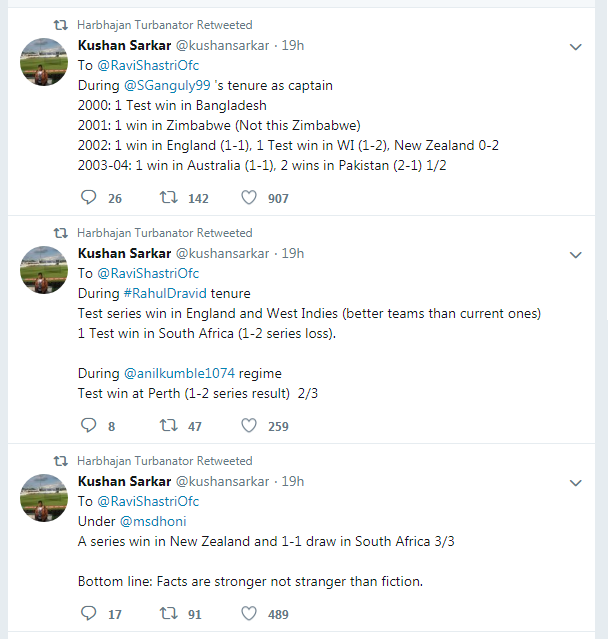The height and width of the screenshot is (639, 608).
Task: View Kushan Sarkar's avatar on the first tweet
Action: tap(45, 62)
